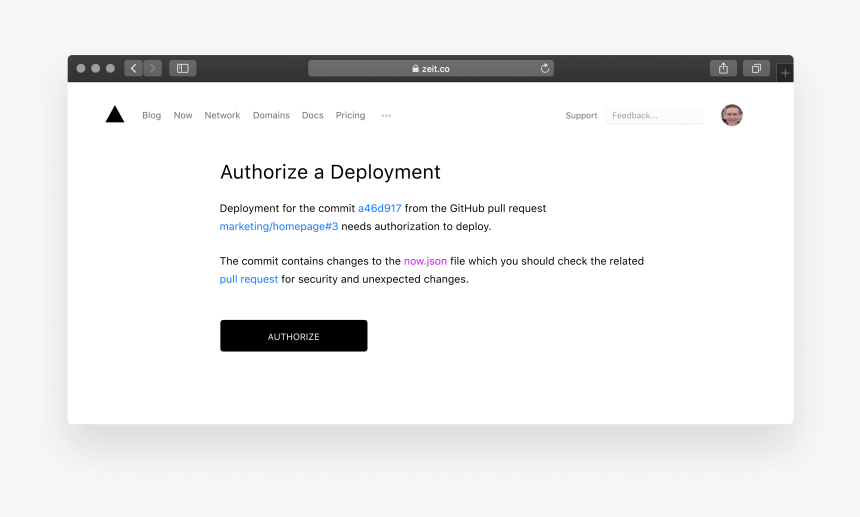Show all tabs overview button
The image size is (860, 517).
click(756, 68)
